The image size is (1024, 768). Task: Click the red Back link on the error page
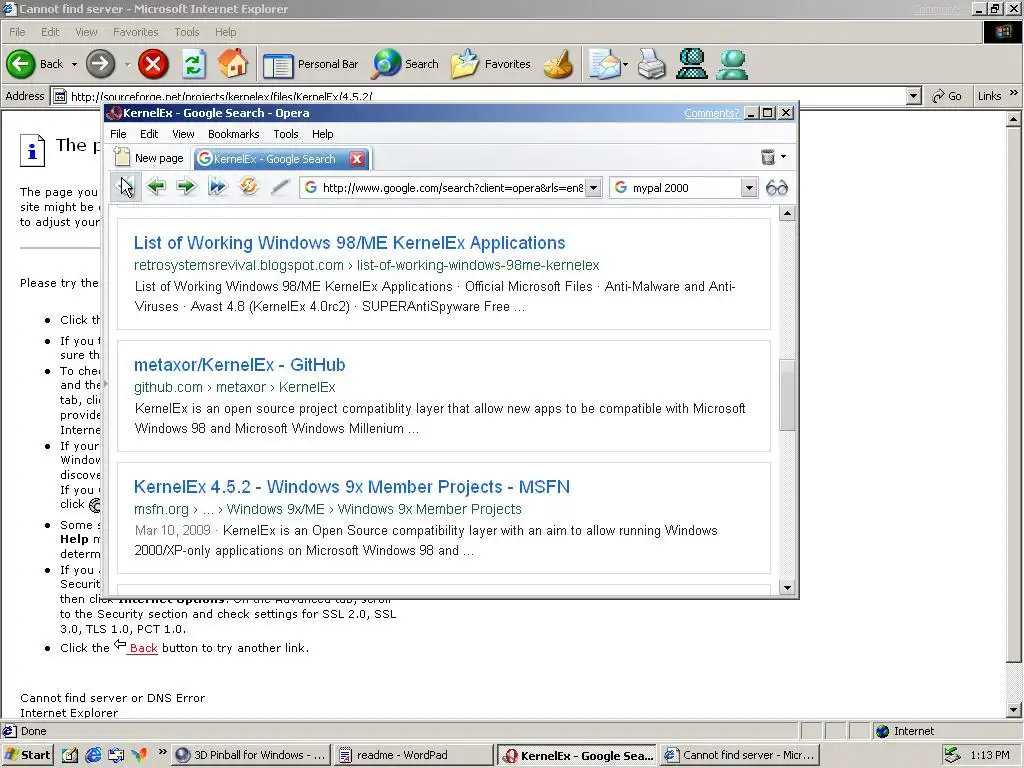143,648
